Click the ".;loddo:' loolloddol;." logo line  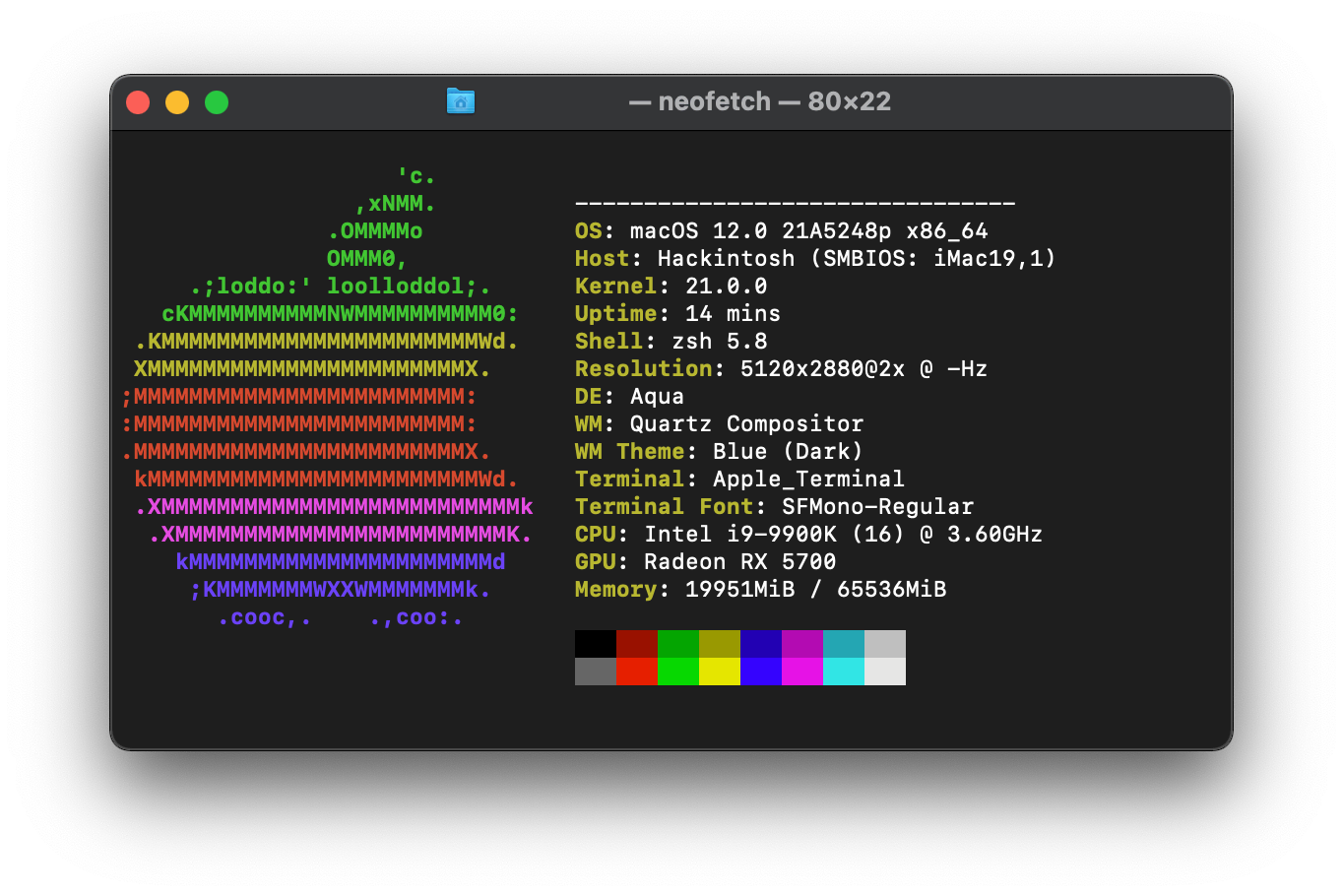coord(341,287)
